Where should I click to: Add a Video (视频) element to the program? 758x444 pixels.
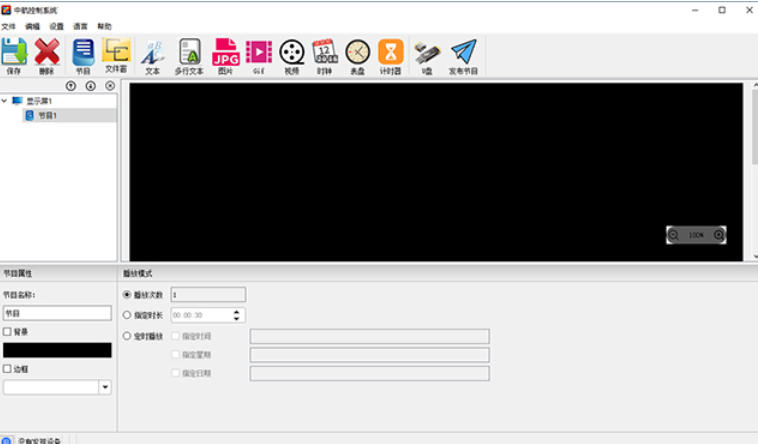tap(291, 55)
